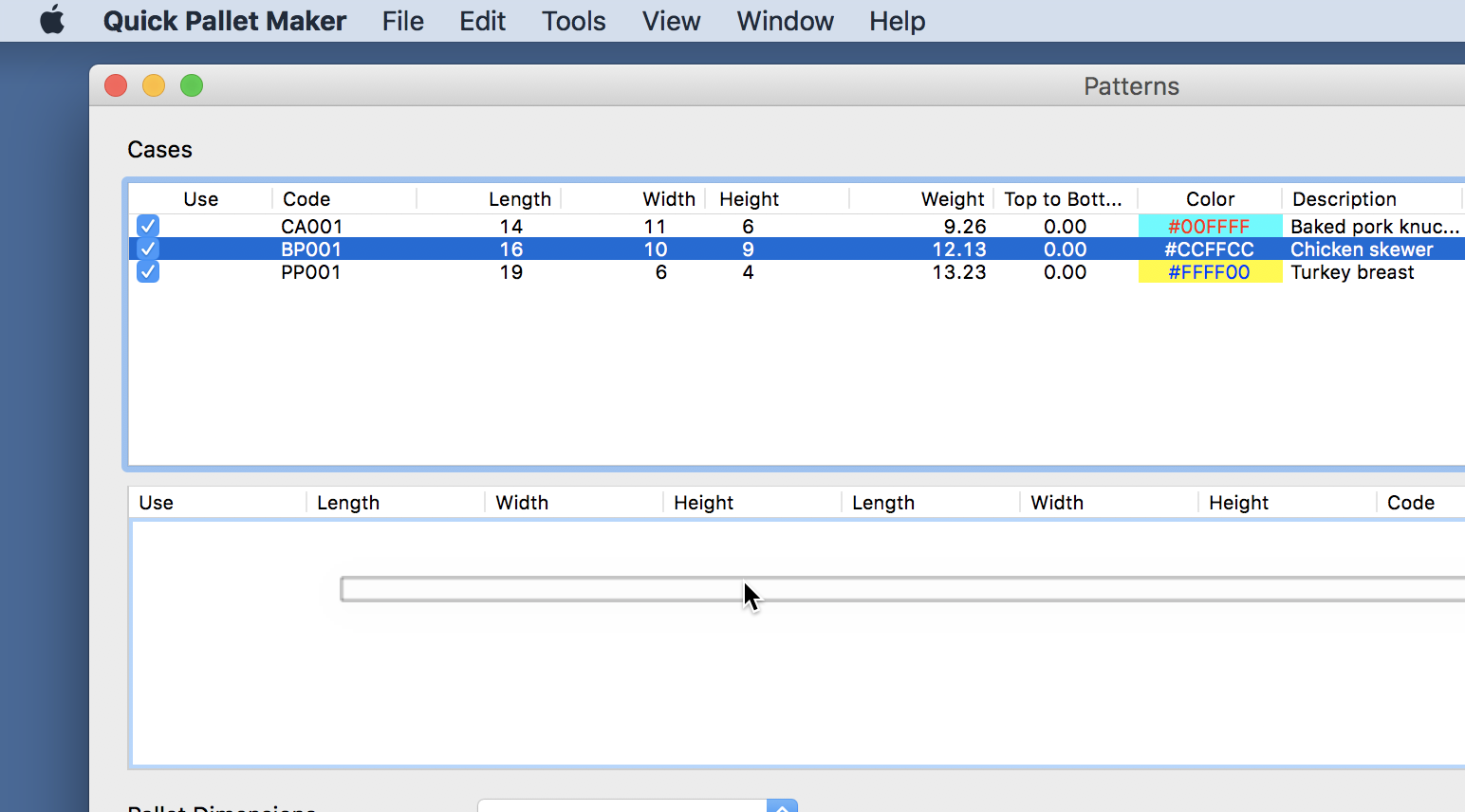Image resolution: width=1465 pixels, height=812 pixels.
Task: Click the Baked pork knuc... description
Action: pos(1375,226)
